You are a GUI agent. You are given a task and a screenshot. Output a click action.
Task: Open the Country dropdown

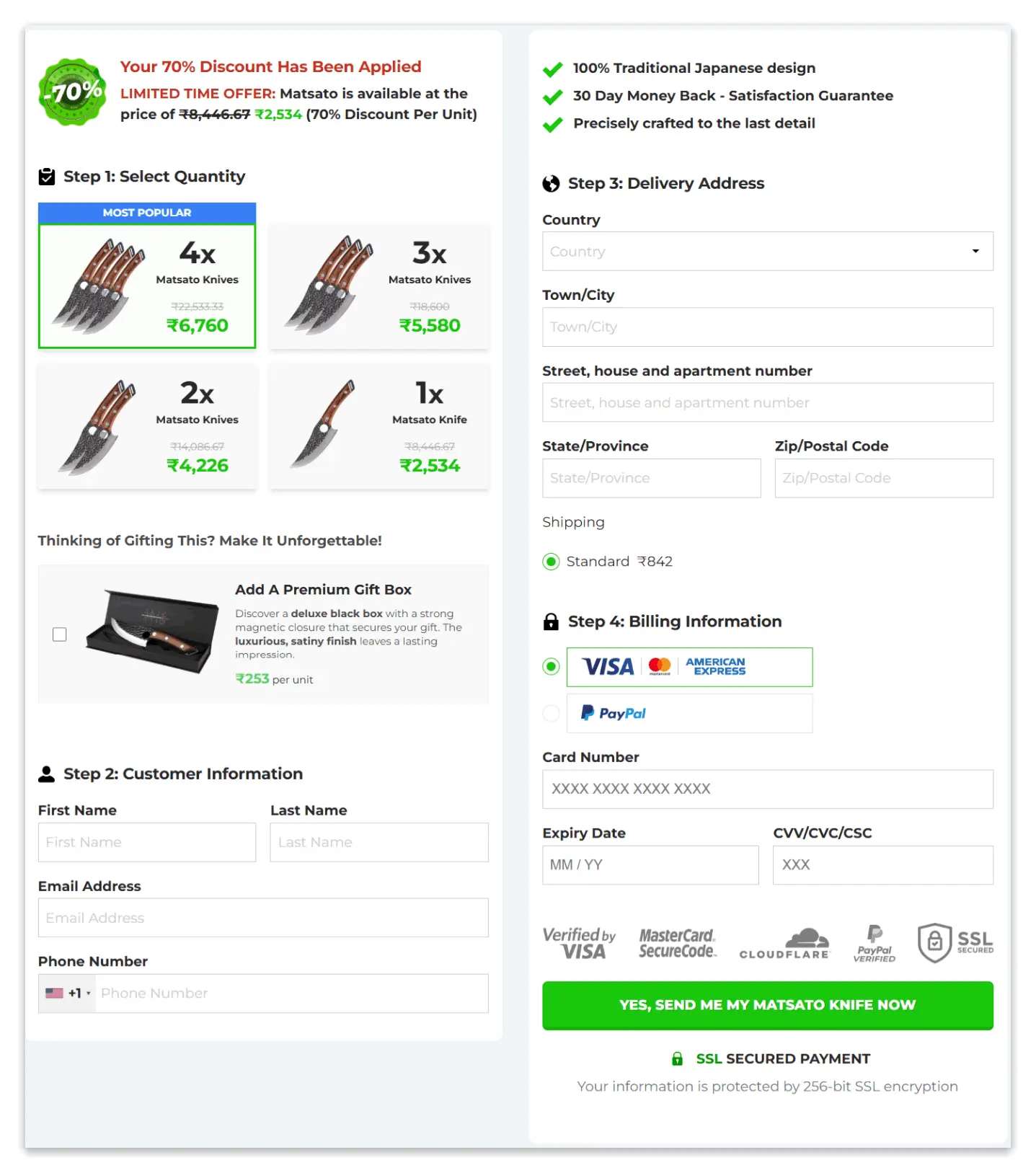click(x=768, y=252)
